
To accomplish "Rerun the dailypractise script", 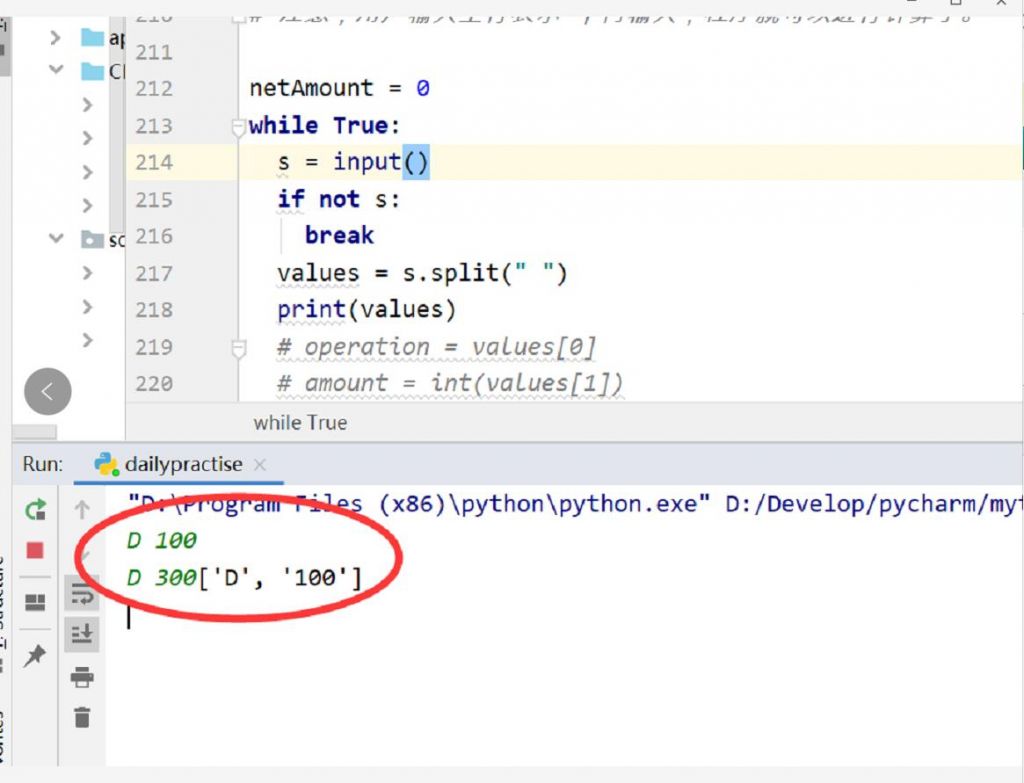I will coord(36,511).
